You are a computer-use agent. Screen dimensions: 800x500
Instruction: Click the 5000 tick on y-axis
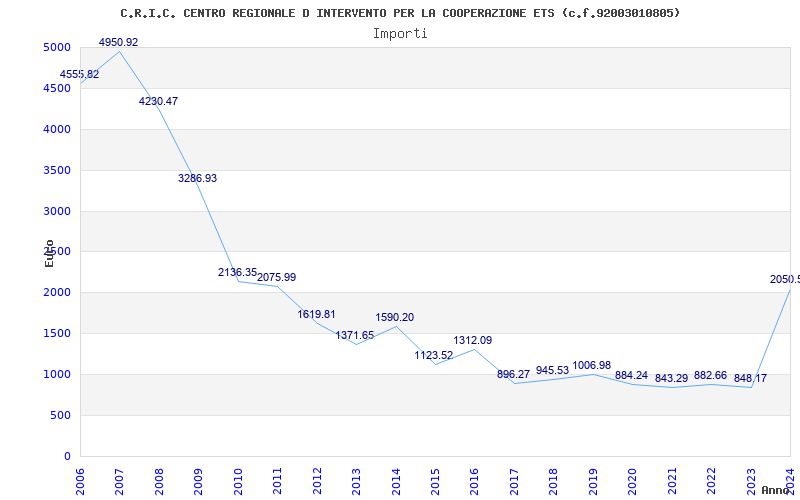(57, 47)
